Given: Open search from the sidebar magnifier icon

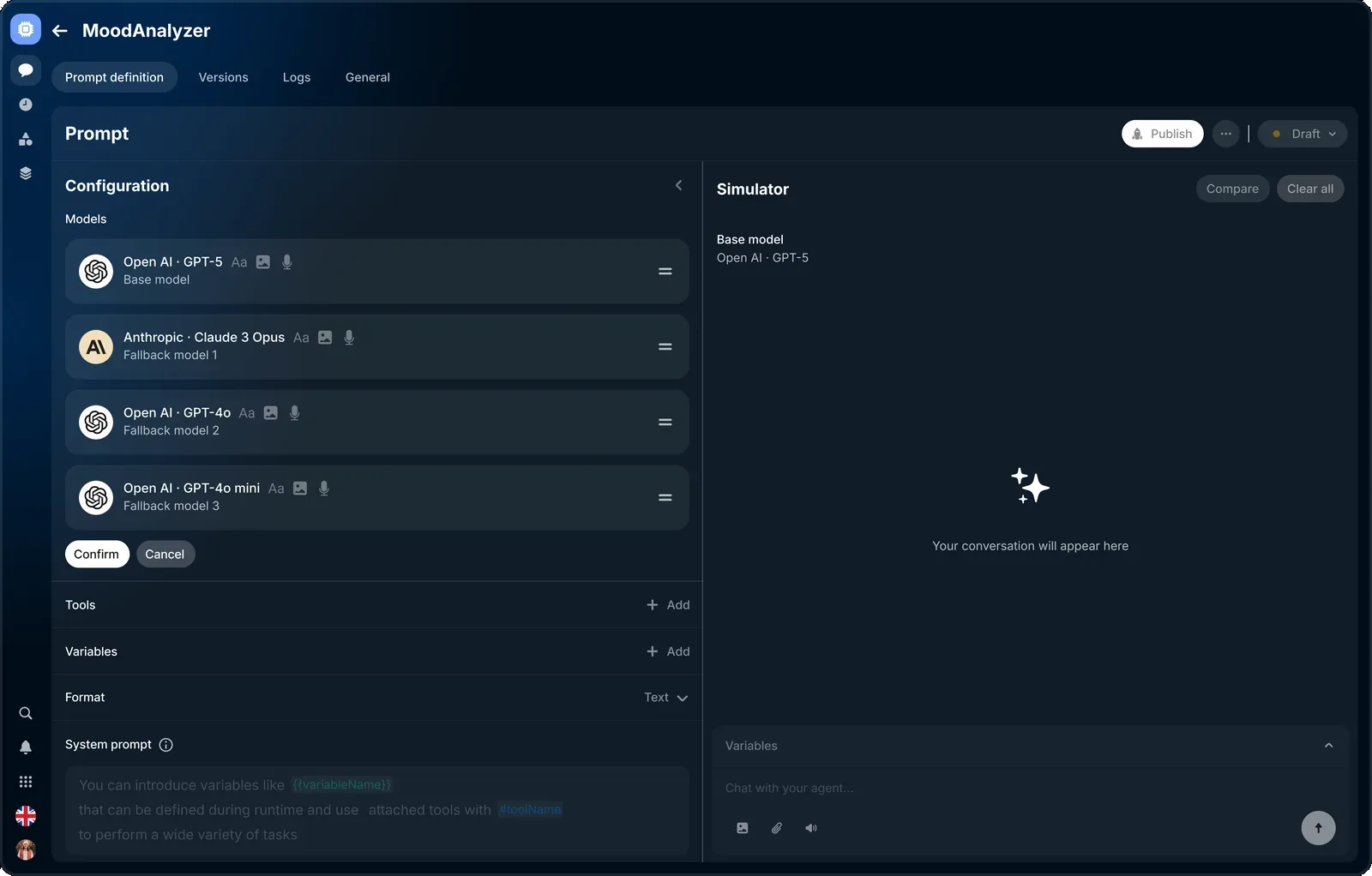Looking at the screenshot, I should point(26,713).
